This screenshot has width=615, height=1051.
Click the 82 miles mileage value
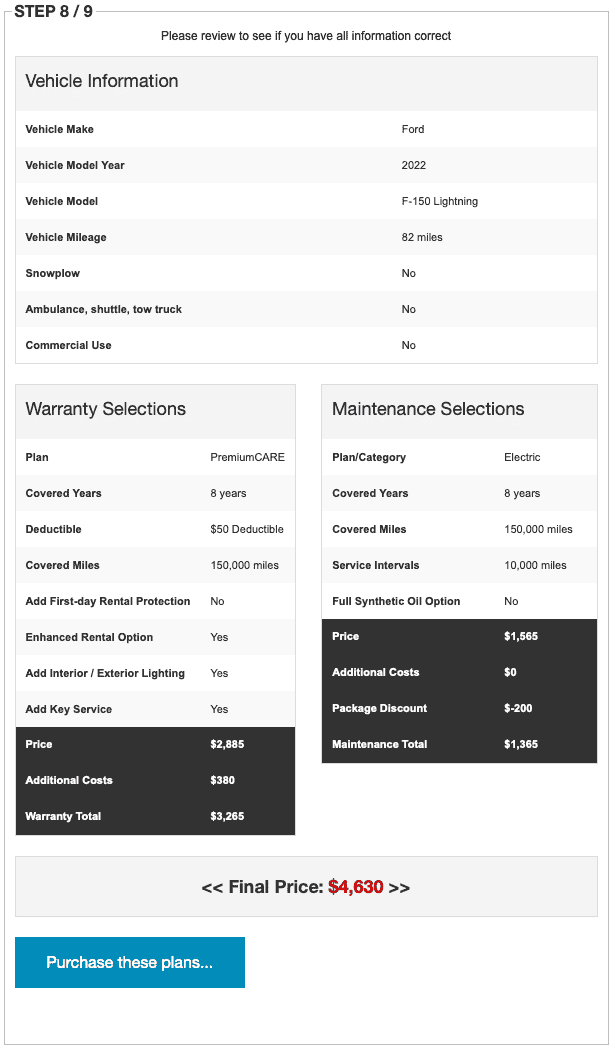point(422,238)
